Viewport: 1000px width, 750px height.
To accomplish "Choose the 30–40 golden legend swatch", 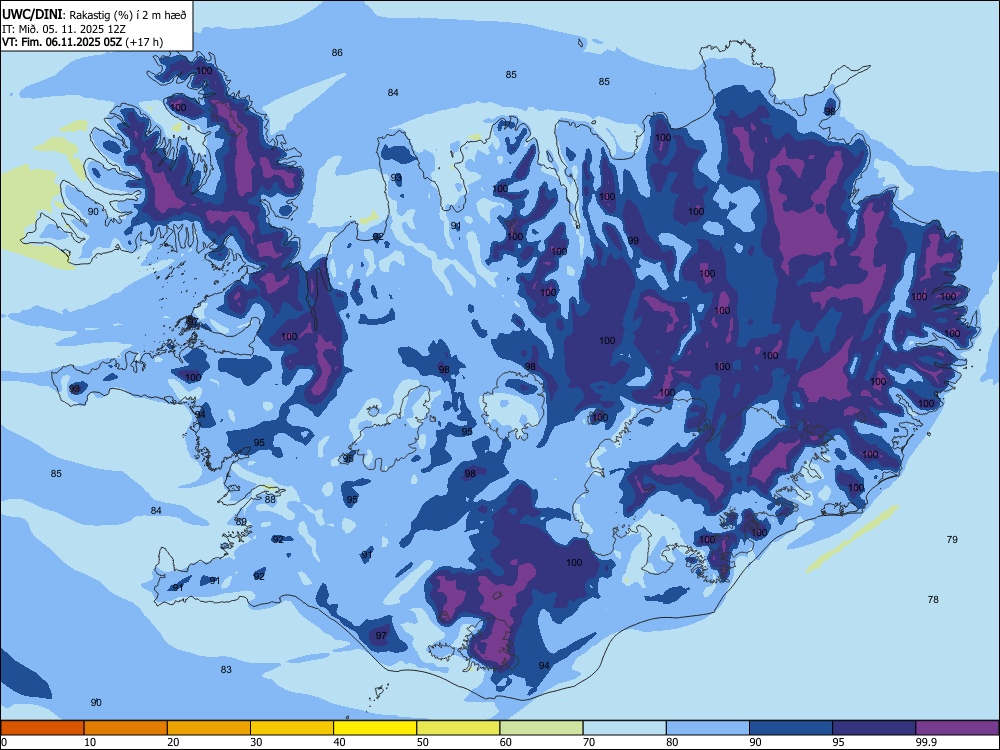I will (x=292, y=728).
